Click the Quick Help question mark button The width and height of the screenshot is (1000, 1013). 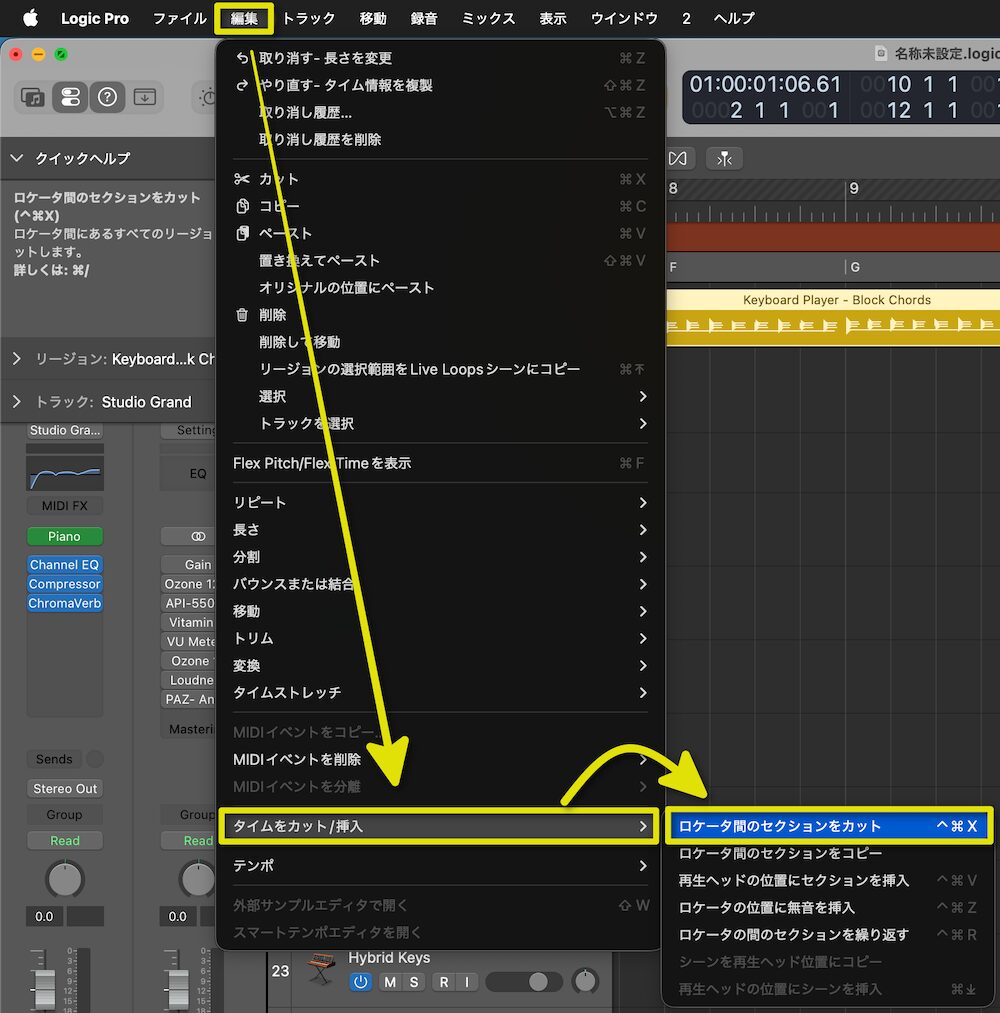click(x=107, y=97)
